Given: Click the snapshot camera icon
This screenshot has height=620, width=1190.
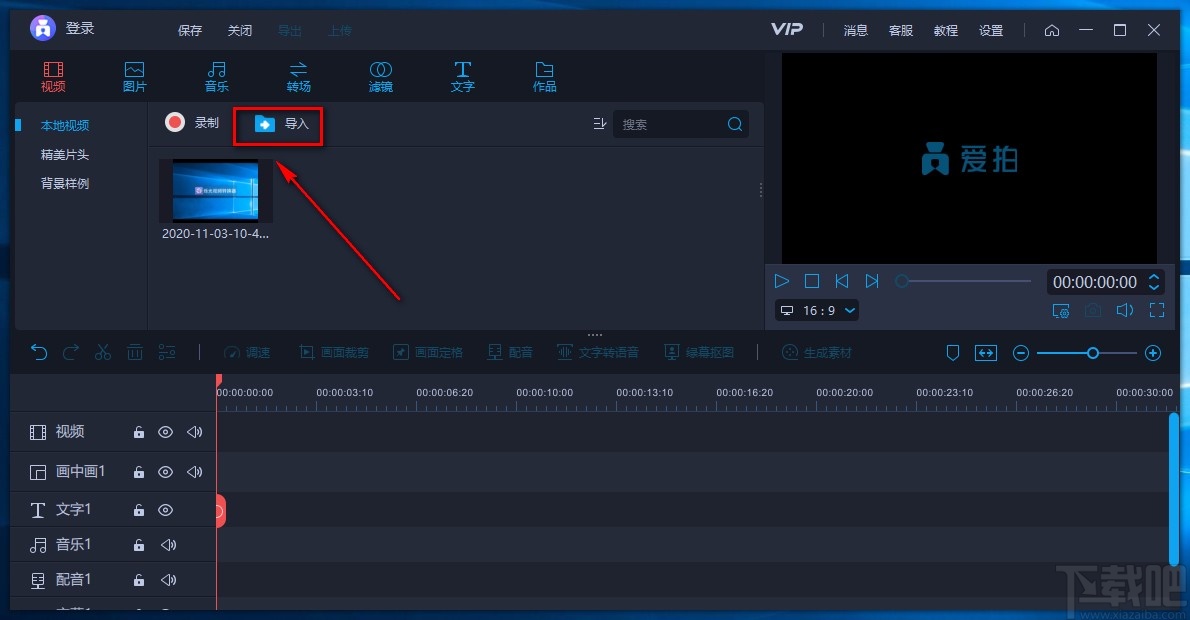Looking at the screenshot, I should coord(1093,310).
